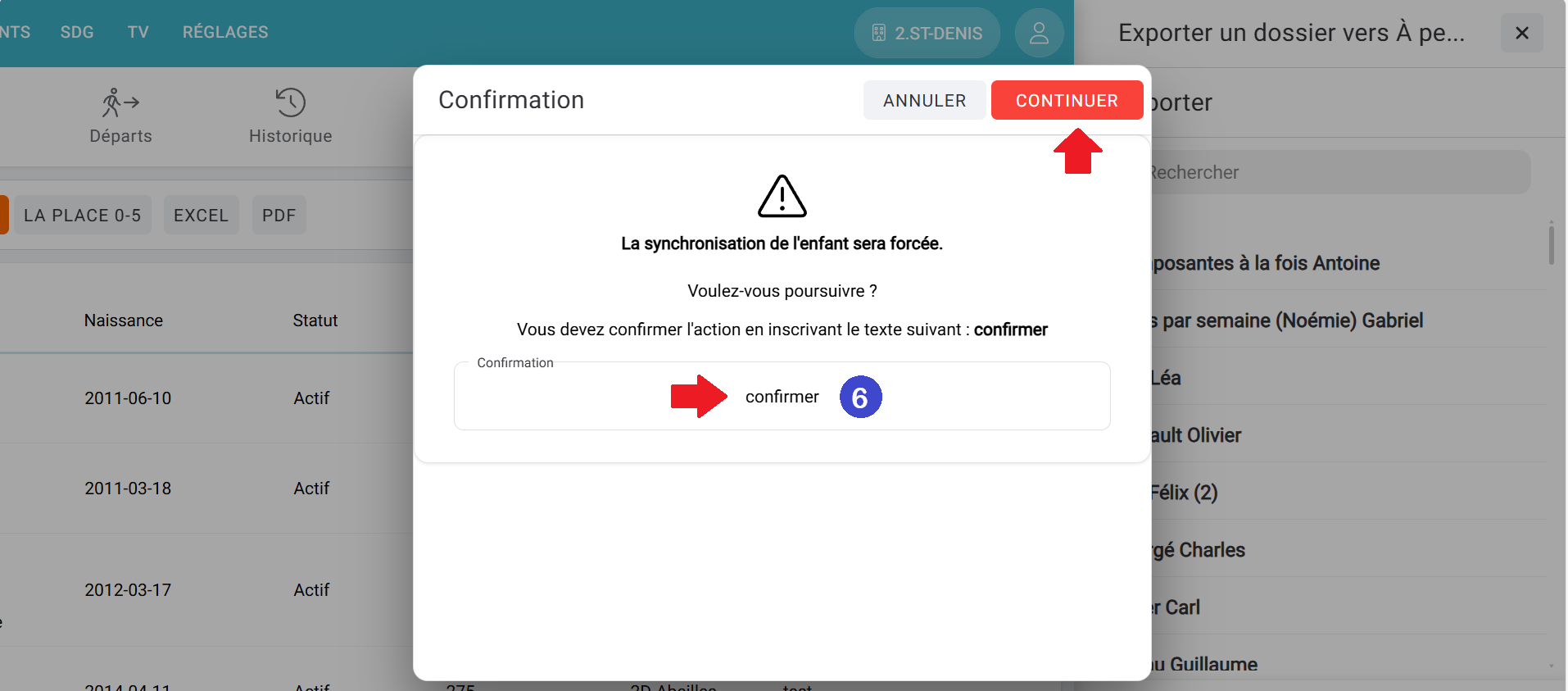Viewport: 1568px width, 691px height.
Task: Export the list as PDF
Action: 279,215
